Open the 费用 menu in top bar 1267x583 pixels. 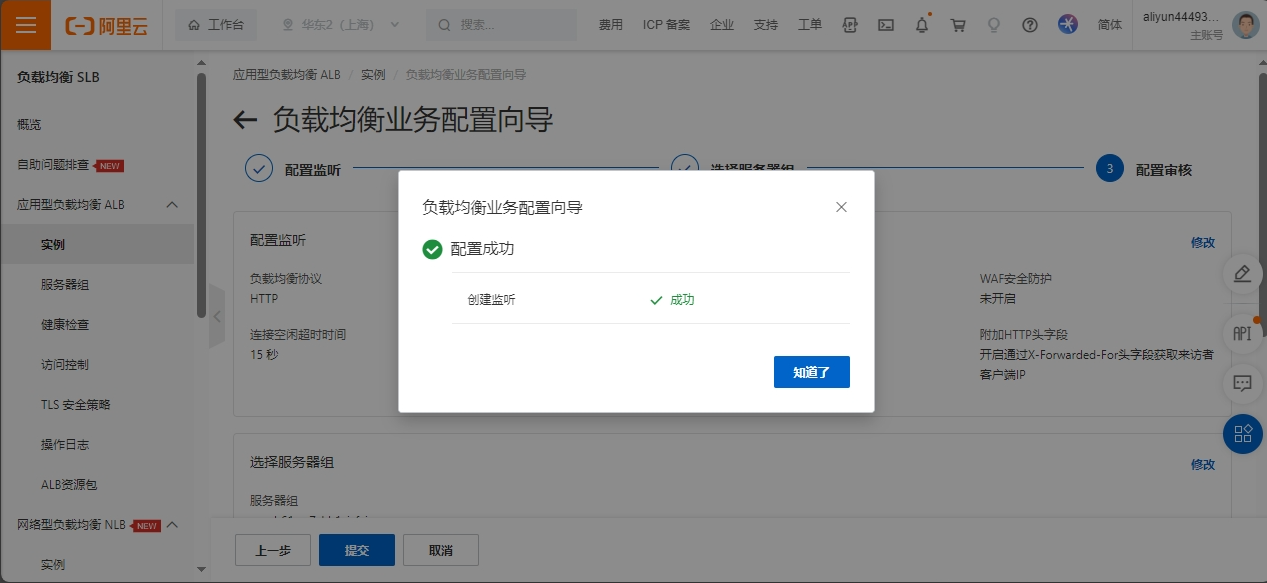click(x=610, y=25)
